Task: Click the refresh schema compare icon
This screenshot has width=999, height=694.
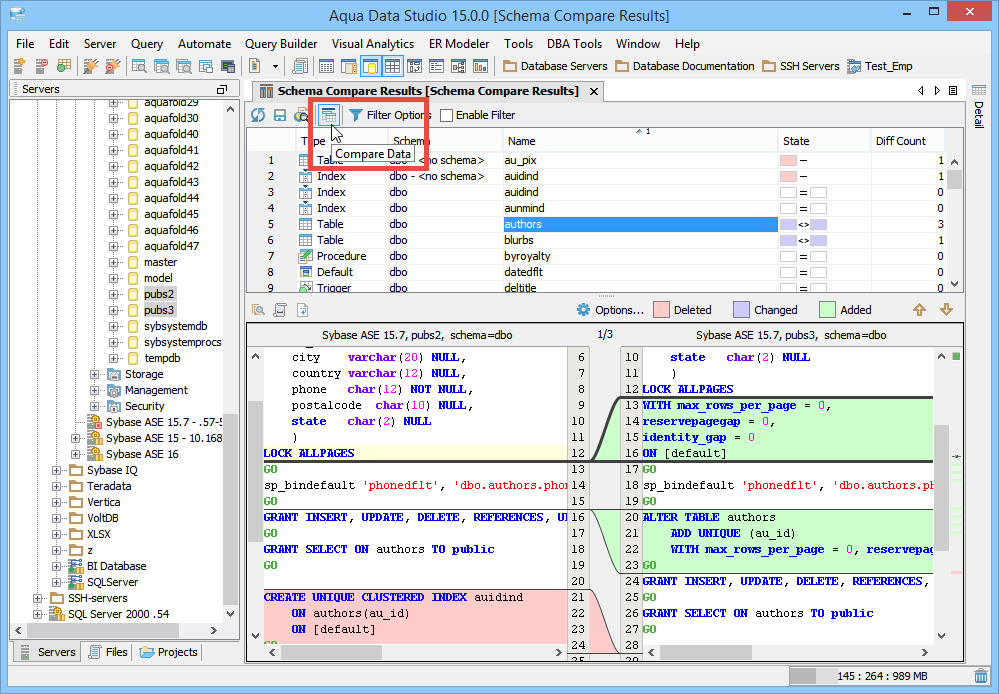Action: (258, 115)
